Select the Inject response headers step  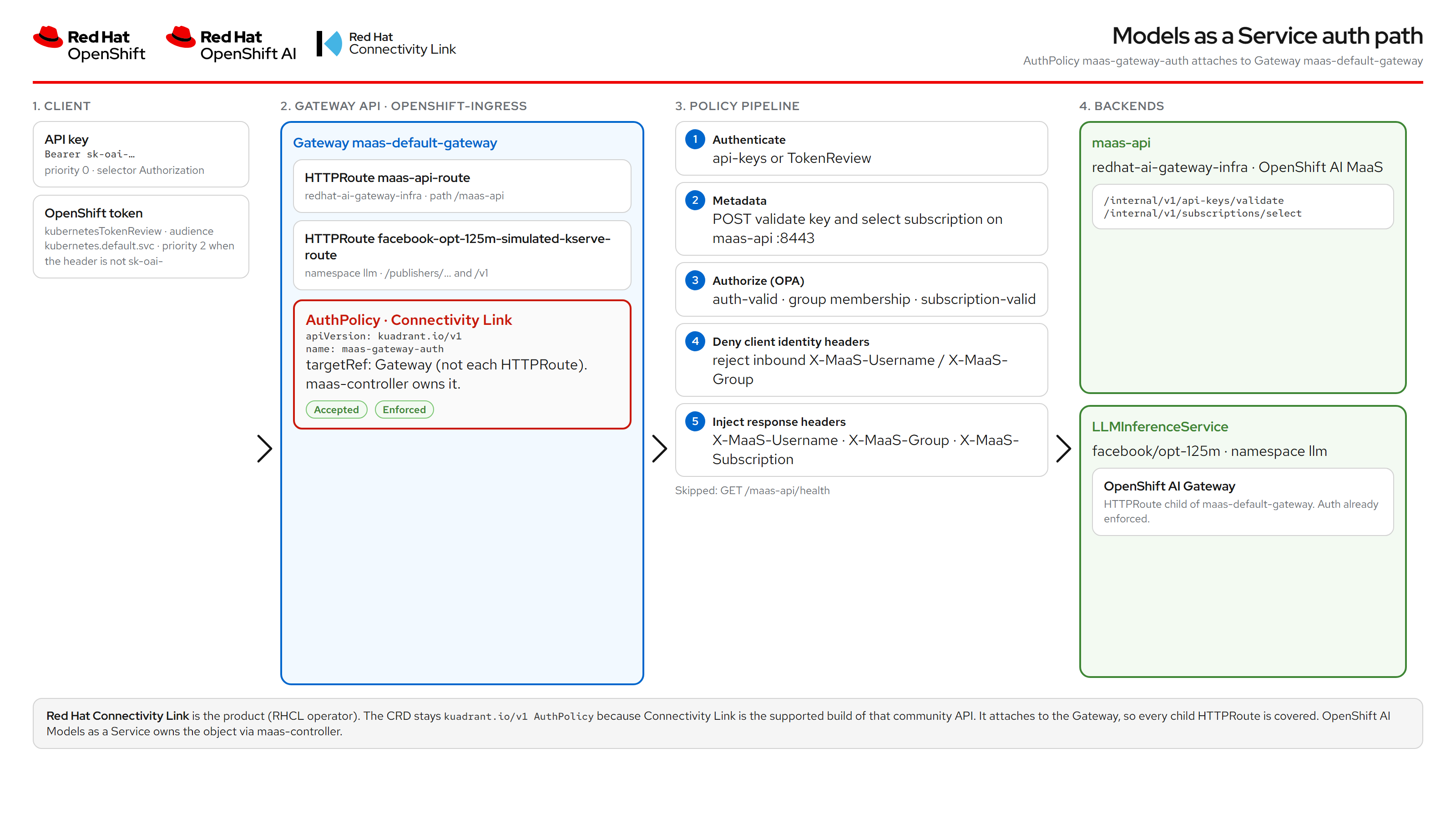pyautogui.click(x=861, y=440)
